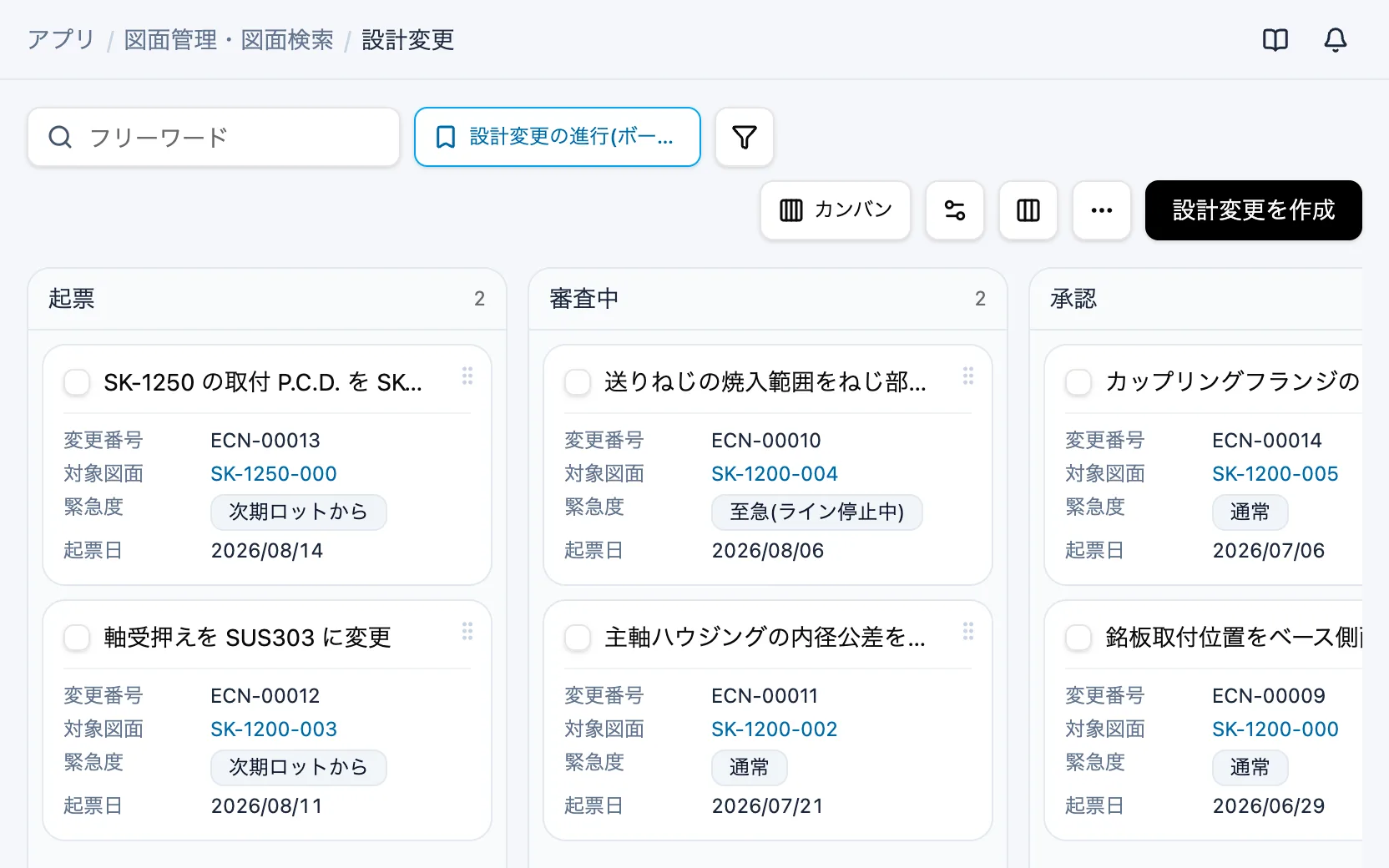Check the 銘板取付位置 card checkbox
Viewport: 1389px width, 868px height.
click(x=1078, y=638)
